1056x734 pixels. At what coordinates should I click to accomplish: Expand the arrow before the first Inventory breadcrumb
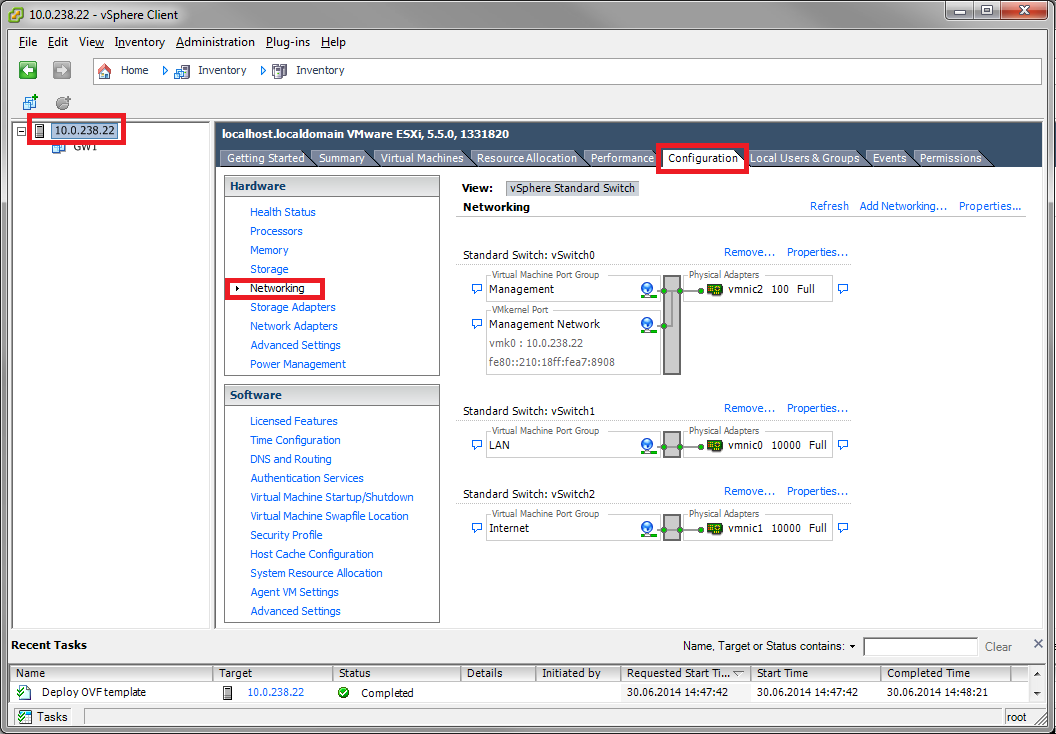pos(165,71)
